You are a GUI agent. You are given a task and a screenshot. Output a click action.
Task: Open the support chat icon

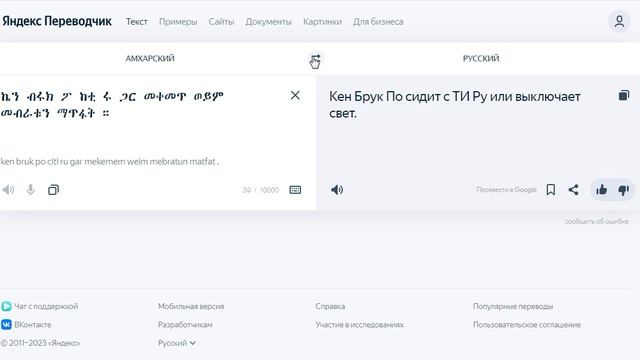(6, 306)
